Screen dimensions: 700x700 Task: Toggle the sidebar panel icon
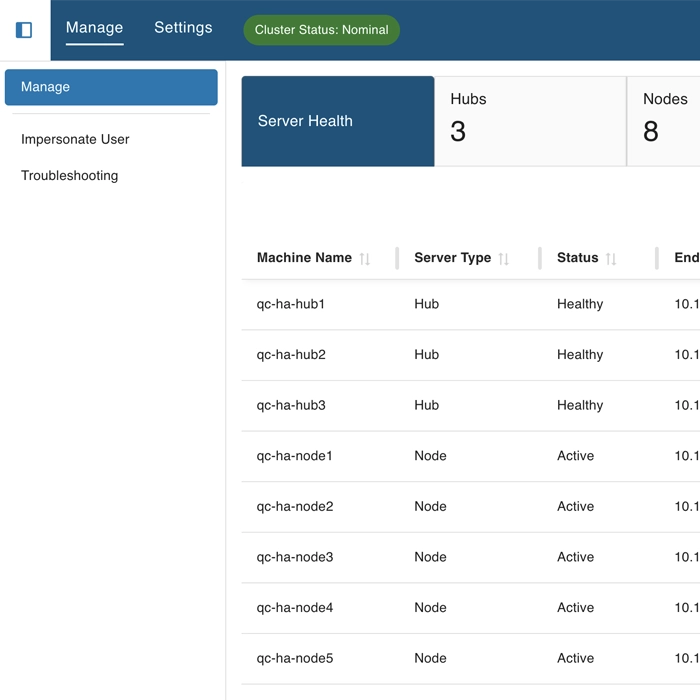point(24,30)
